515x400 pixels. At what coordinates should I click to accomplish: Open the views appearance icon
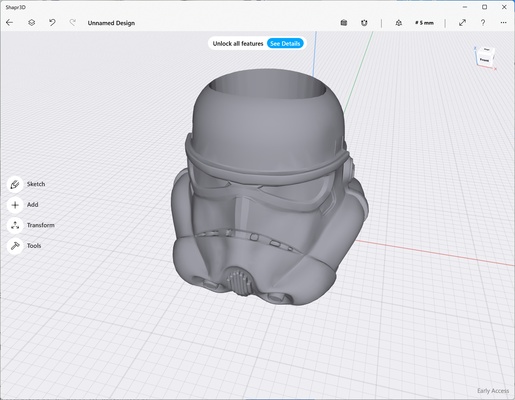(398, 23)
